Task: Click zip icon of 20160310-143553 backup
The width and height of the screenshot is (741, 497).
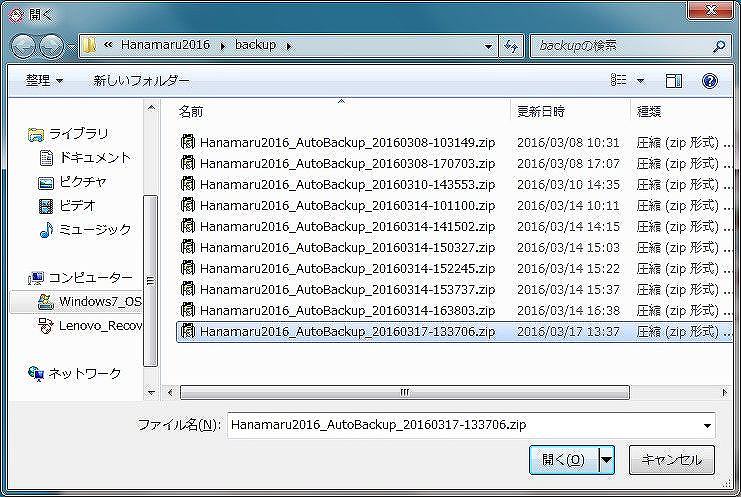Action: [x=188, y=184]
